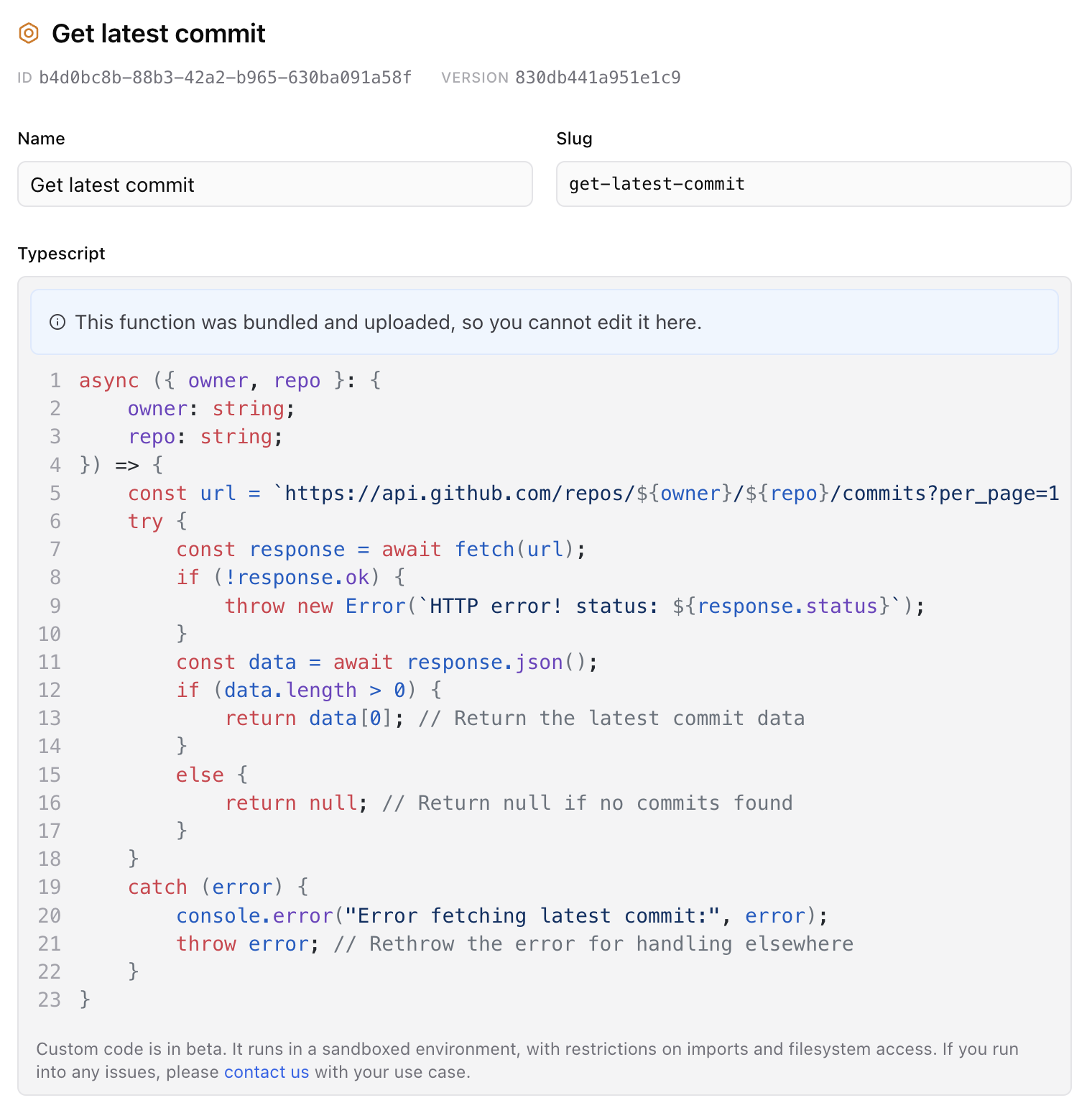Select the console.error statement on line 20
Screen dimensions: 1092x1108
click(503, 915)
